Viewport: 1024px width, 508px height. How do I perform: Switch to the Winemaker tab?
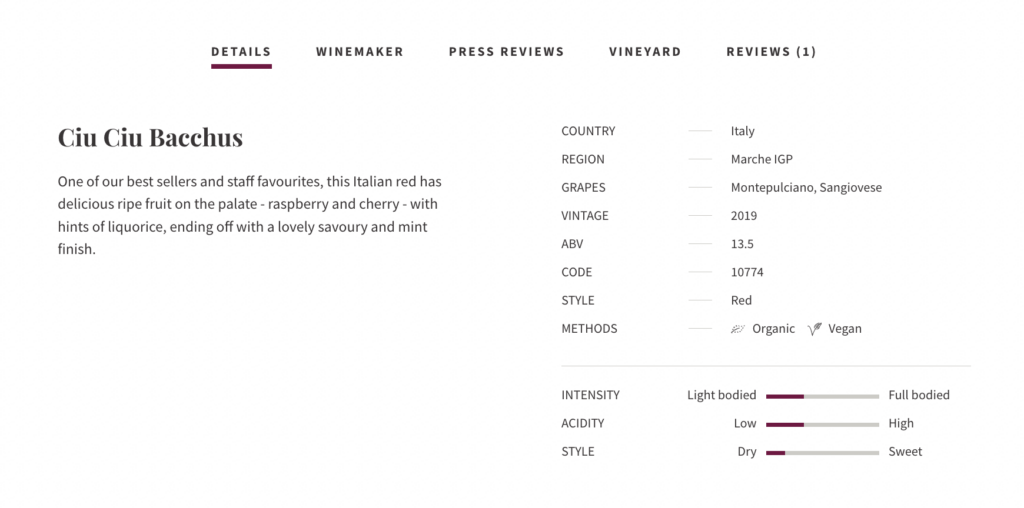click(x=360, y=52)
